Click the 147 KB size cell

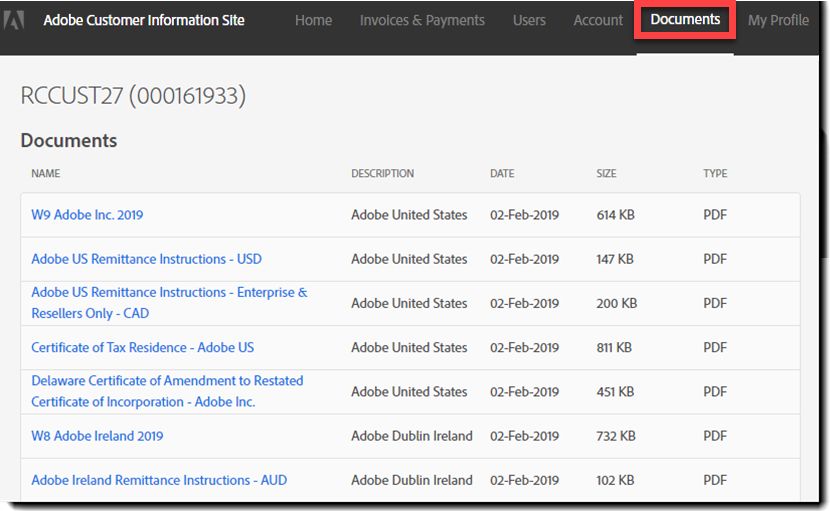(615, 259)
